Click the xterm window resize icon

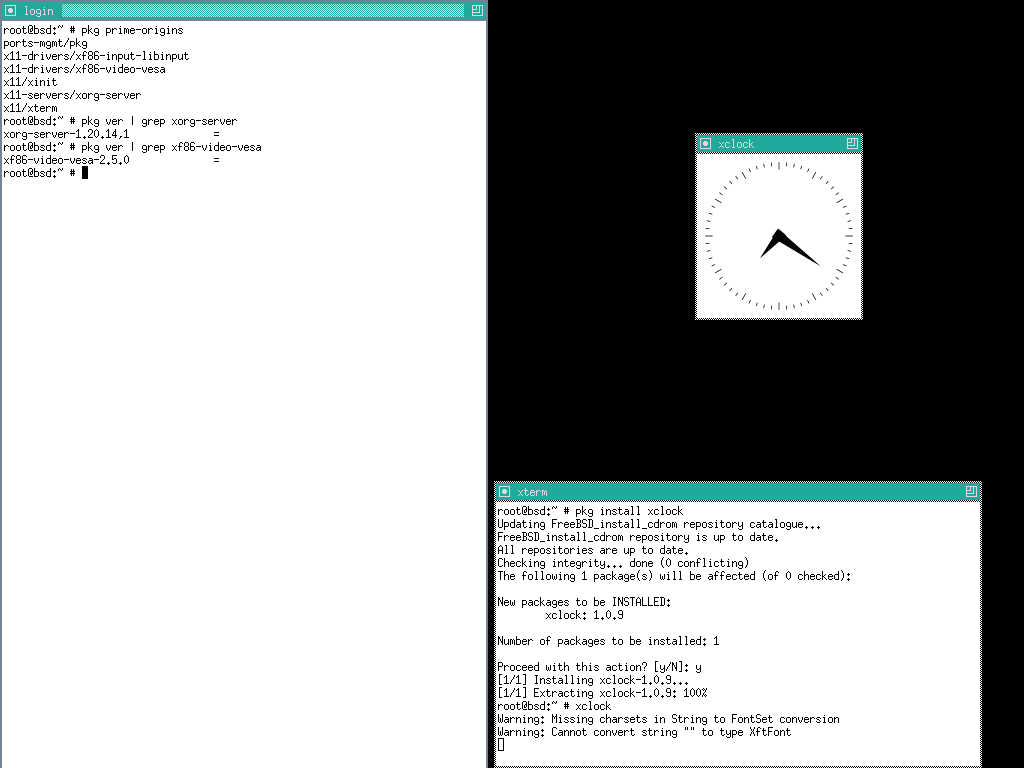point(971,492)
